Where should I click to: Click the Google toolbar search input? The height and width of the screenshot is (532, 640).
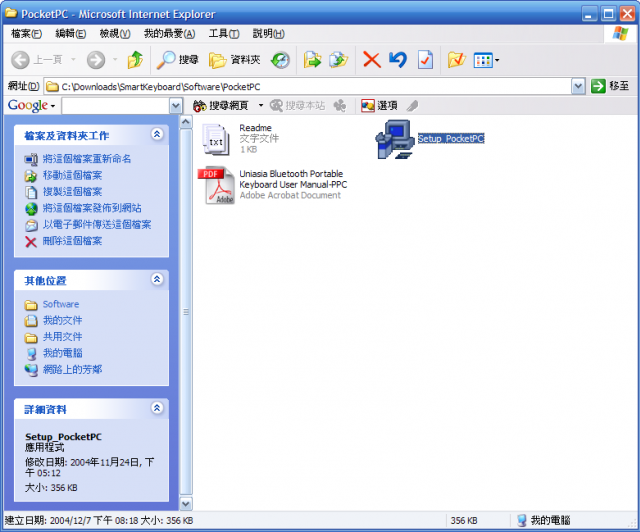coord(116,106)
